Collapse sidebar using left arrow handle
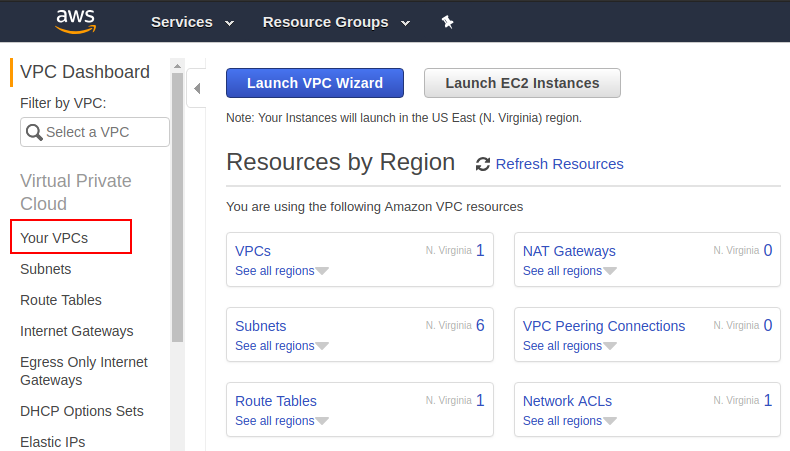 point(196,89)
